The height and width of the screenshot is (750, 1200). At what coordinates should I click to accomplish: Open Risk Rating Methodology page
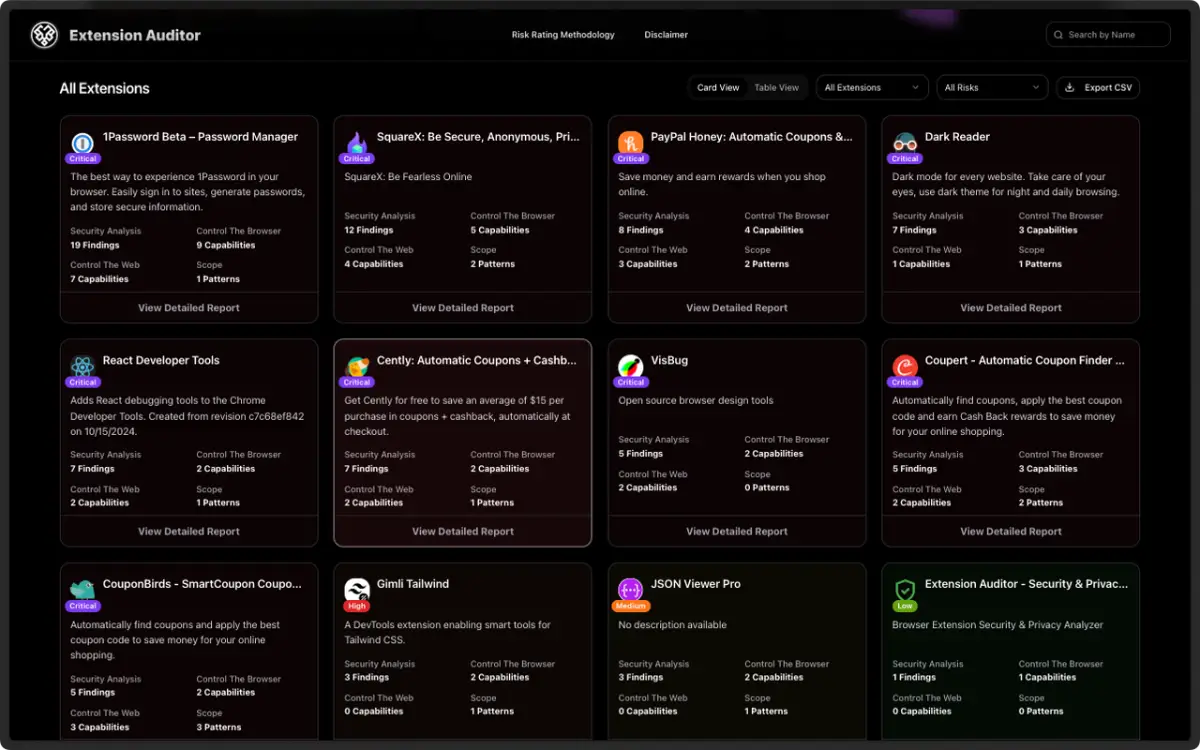(x=563, y=35)
